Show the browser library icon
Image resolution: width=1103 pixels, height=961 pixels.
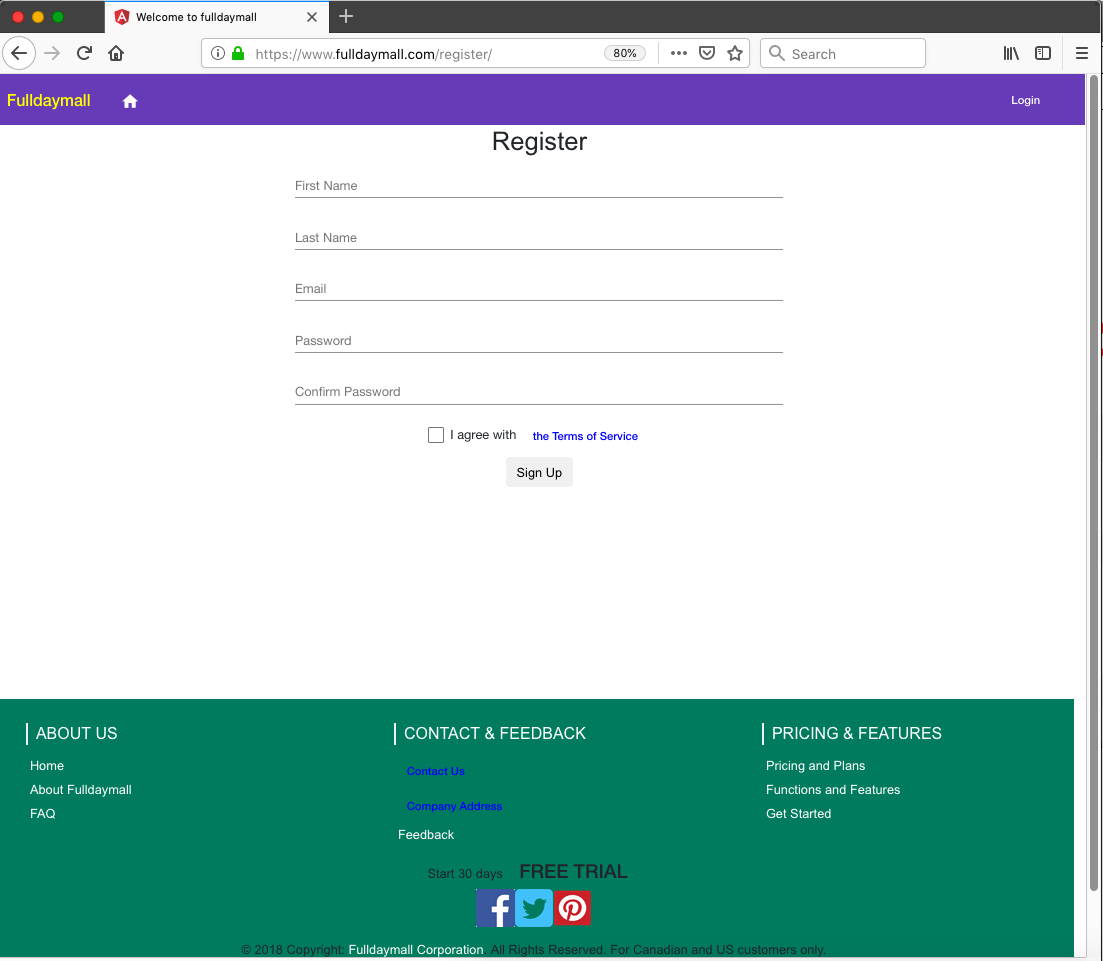coord(1011,54)
